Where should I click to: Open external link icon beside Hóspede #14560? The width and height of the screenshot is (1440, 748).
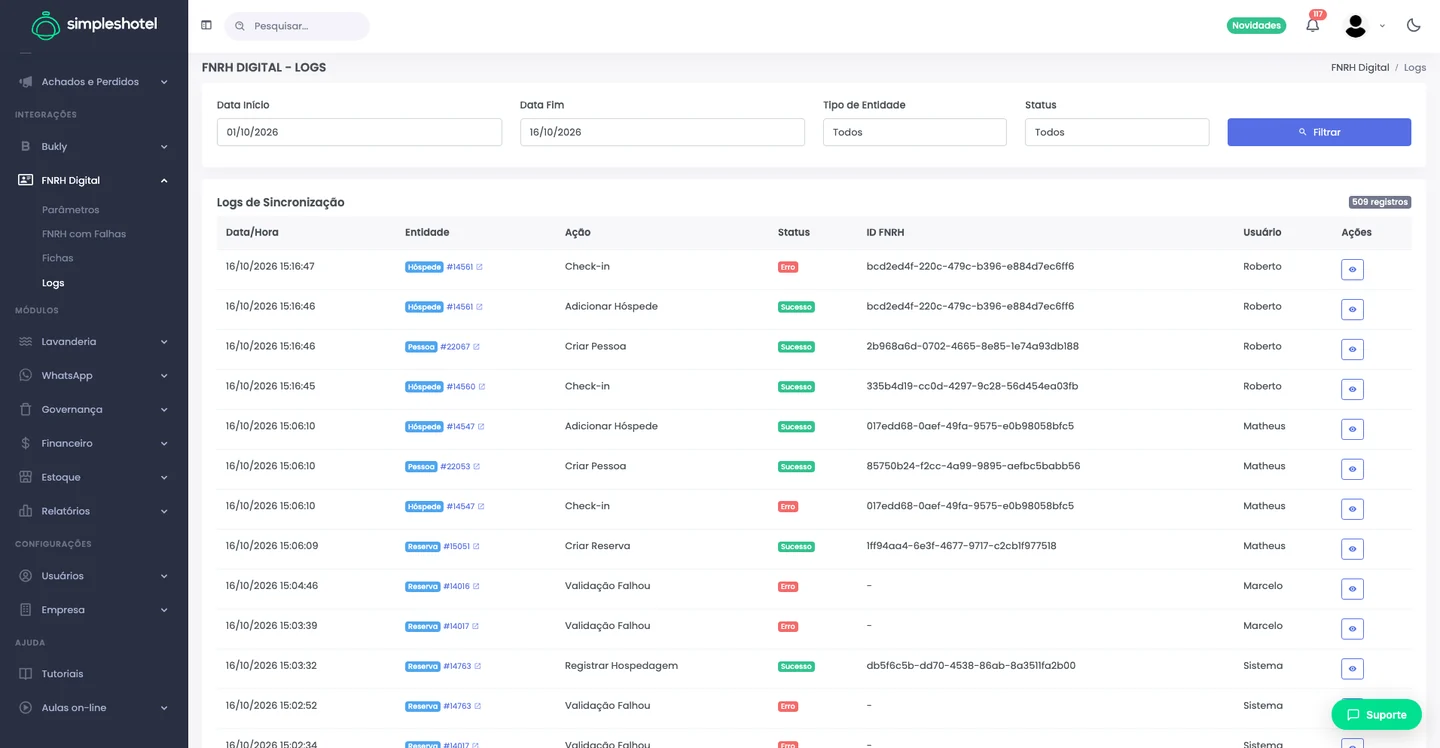482,387
